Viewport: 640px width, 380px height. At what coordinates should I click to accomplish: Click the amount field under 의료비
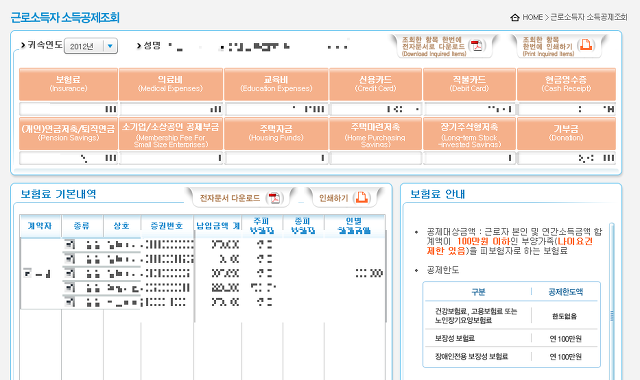(171, 109)
